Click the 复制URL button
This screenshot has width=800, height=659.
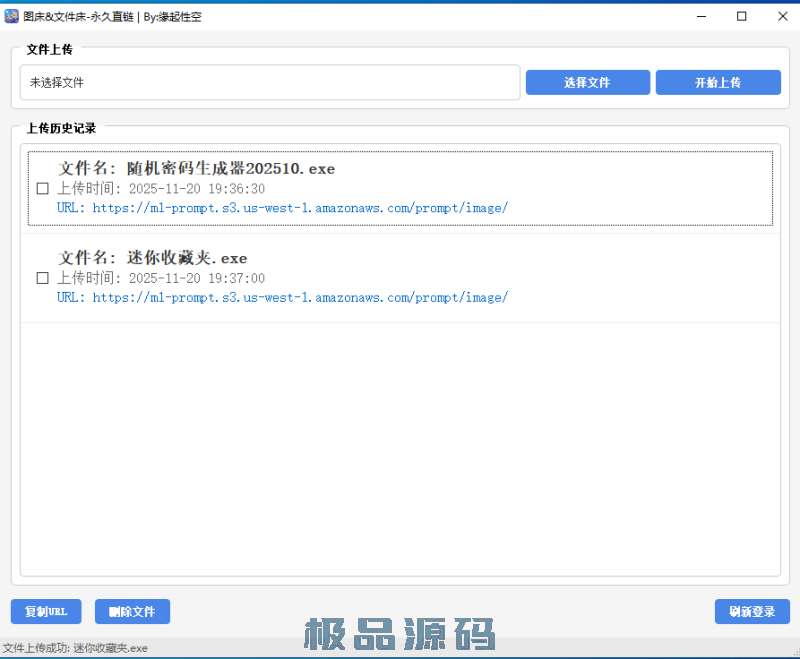click(46, 611)
